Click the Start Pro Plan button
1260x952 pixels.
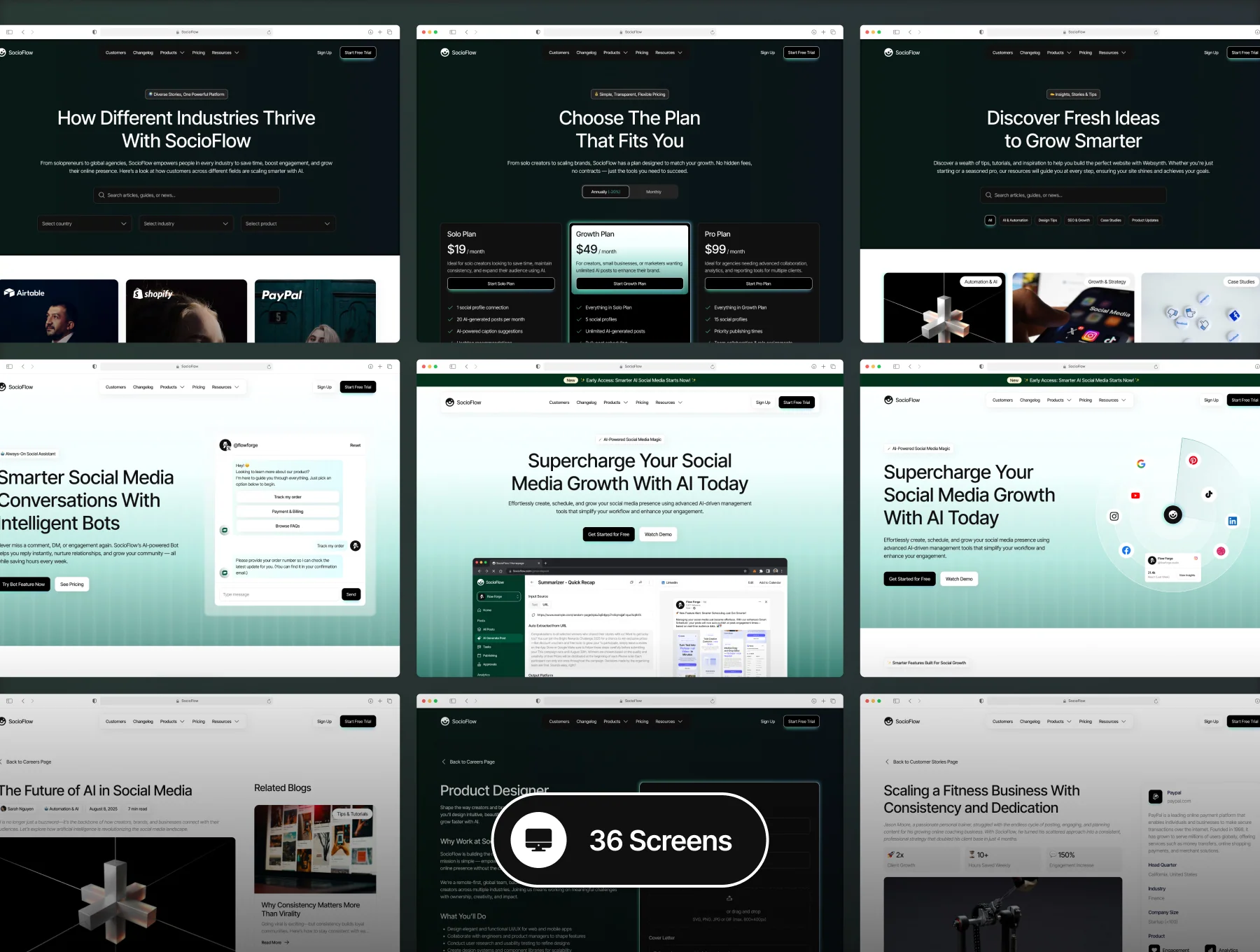tap(759, 283)
